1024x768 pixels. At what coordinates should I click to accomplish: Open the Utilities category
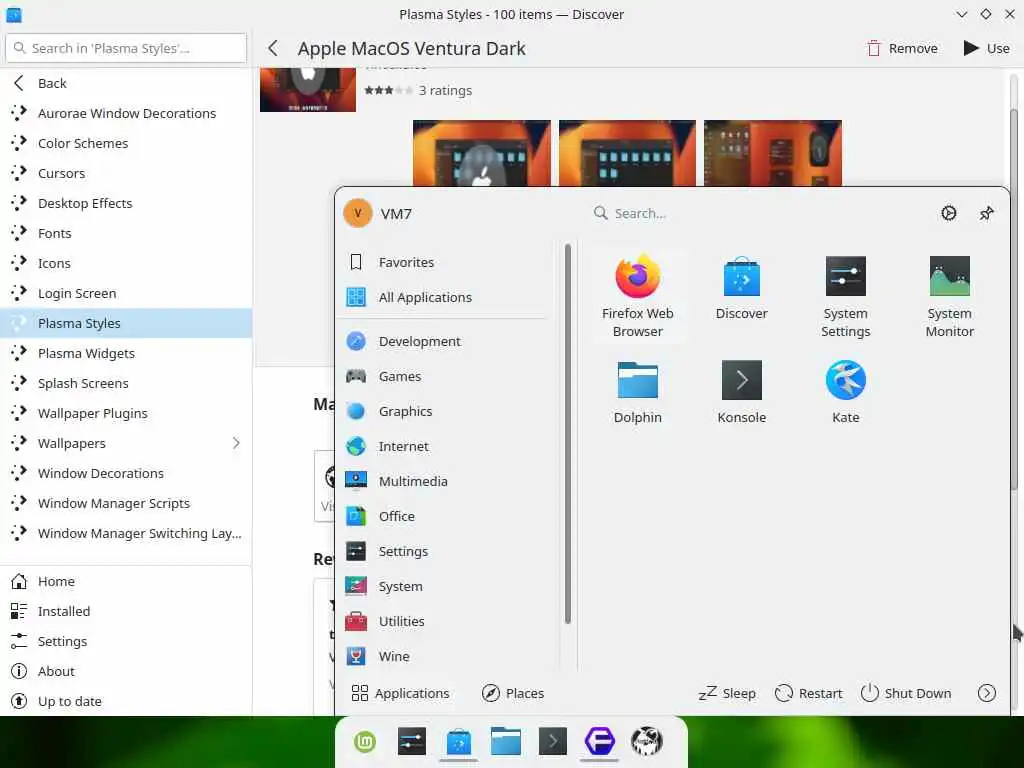click(x=447, y=621)
